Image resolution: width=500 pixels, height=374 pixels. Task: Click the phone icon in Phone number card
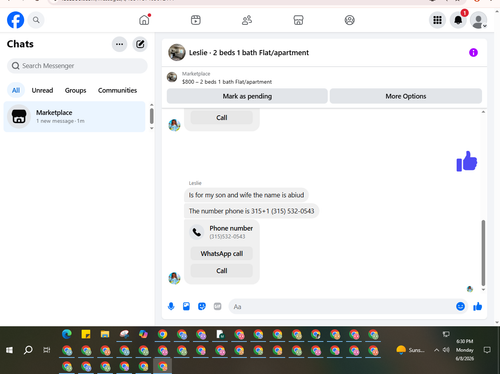pos(197,232)
